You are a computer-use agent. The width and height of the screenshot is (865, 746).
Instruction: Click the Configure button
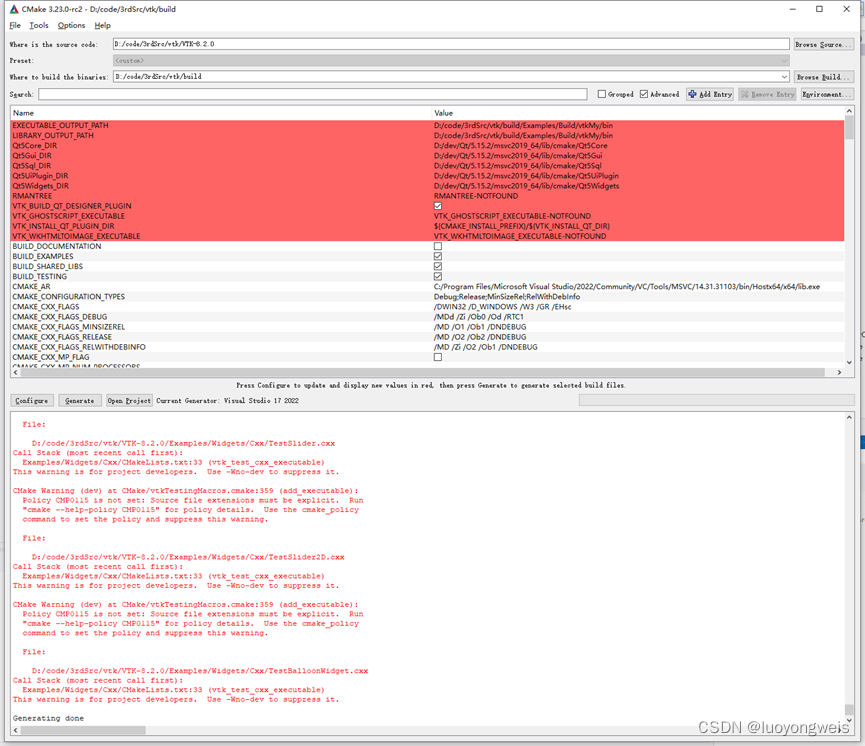(32, 400)
